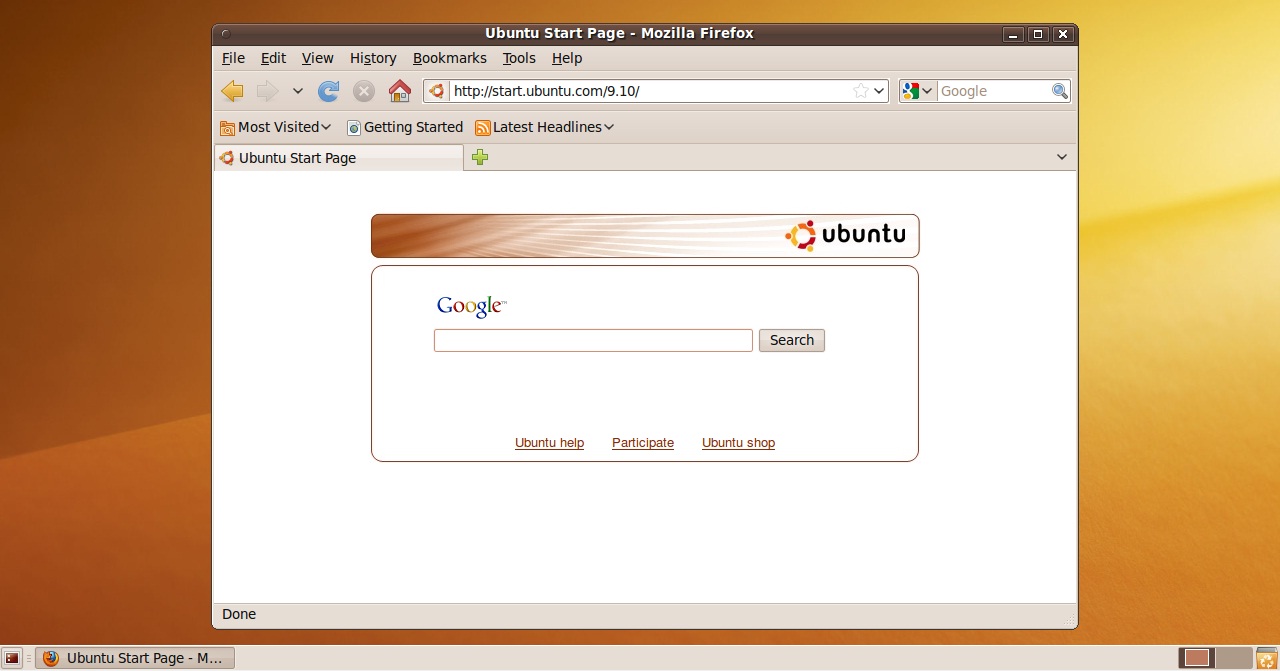Click the Forward arrow button
Viewport: 1280px width, 671px height.
(267, 91)
